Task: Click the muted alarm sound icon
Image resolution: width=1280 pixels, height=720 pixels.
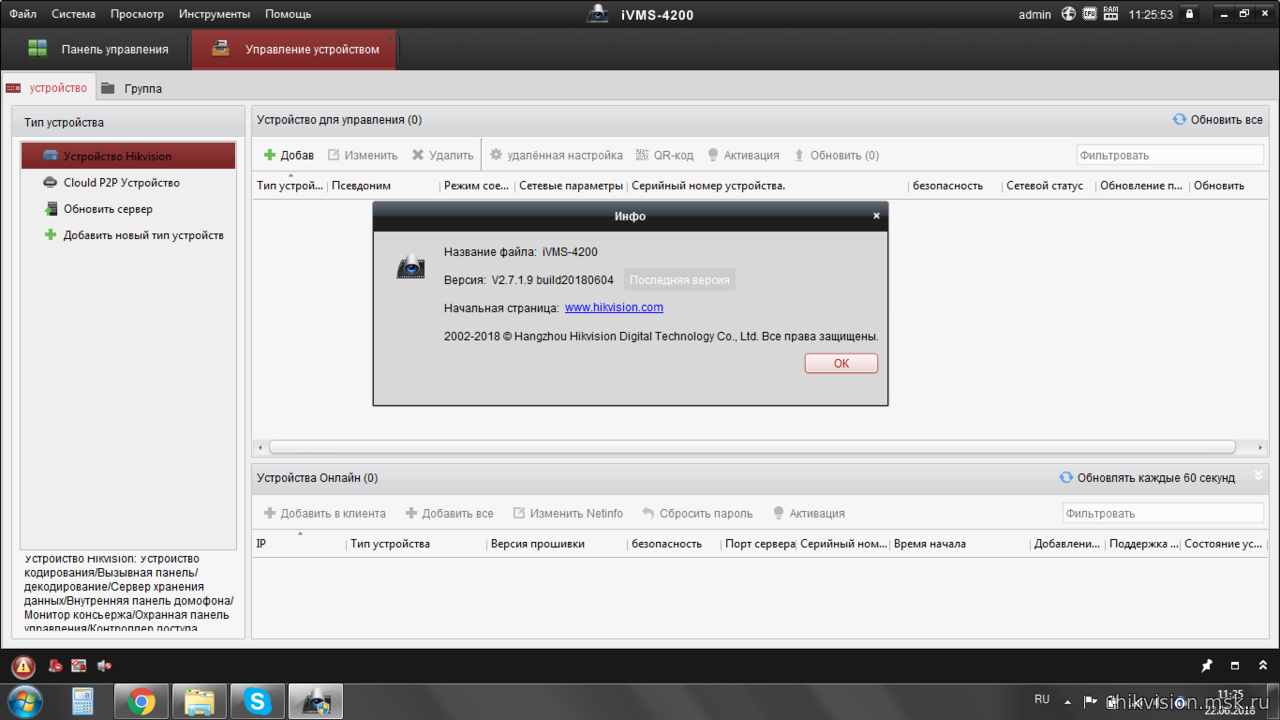Action: (x=104, y=666)
